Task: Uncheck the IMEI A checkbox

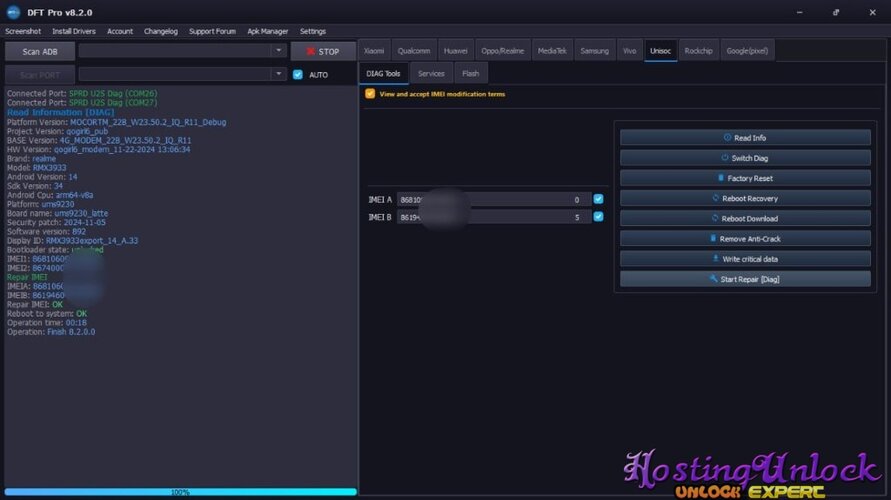Action: coord(598,199)
